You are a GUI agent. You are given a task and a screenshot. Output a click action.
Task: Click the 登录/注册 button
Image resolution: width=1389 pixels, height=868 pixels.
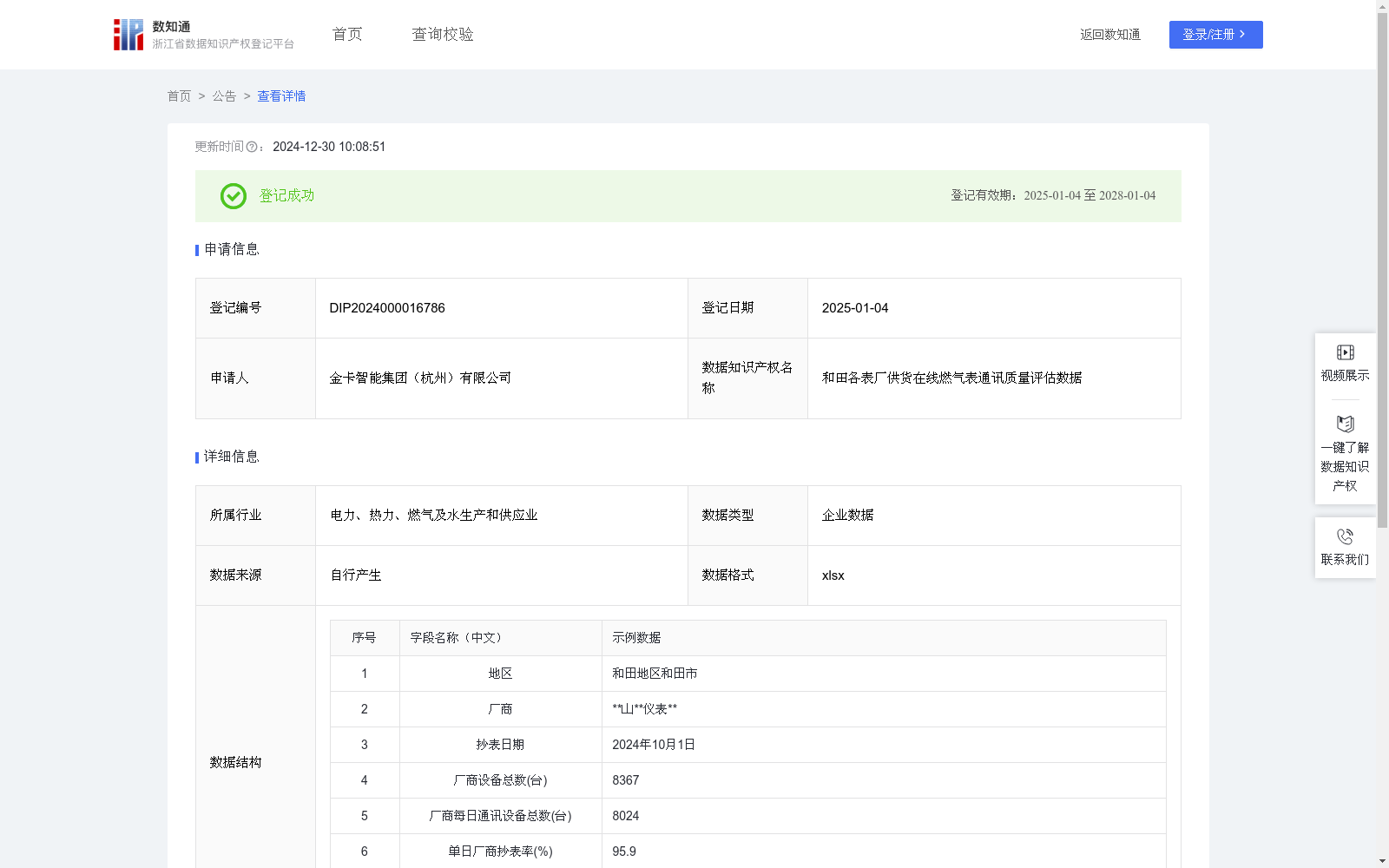click(1215, 35)
